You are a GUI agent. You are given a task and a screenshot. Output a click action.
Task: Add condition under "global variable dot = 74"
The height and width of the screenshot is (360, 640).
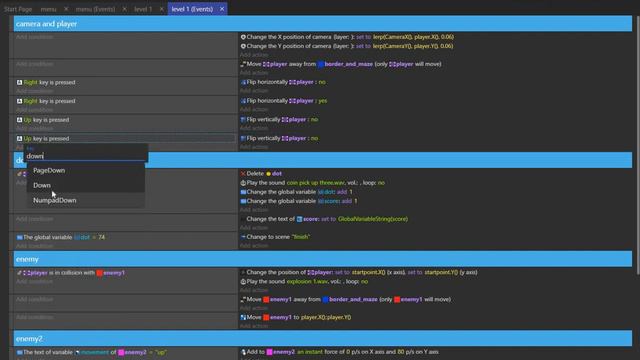coord(35,246)
